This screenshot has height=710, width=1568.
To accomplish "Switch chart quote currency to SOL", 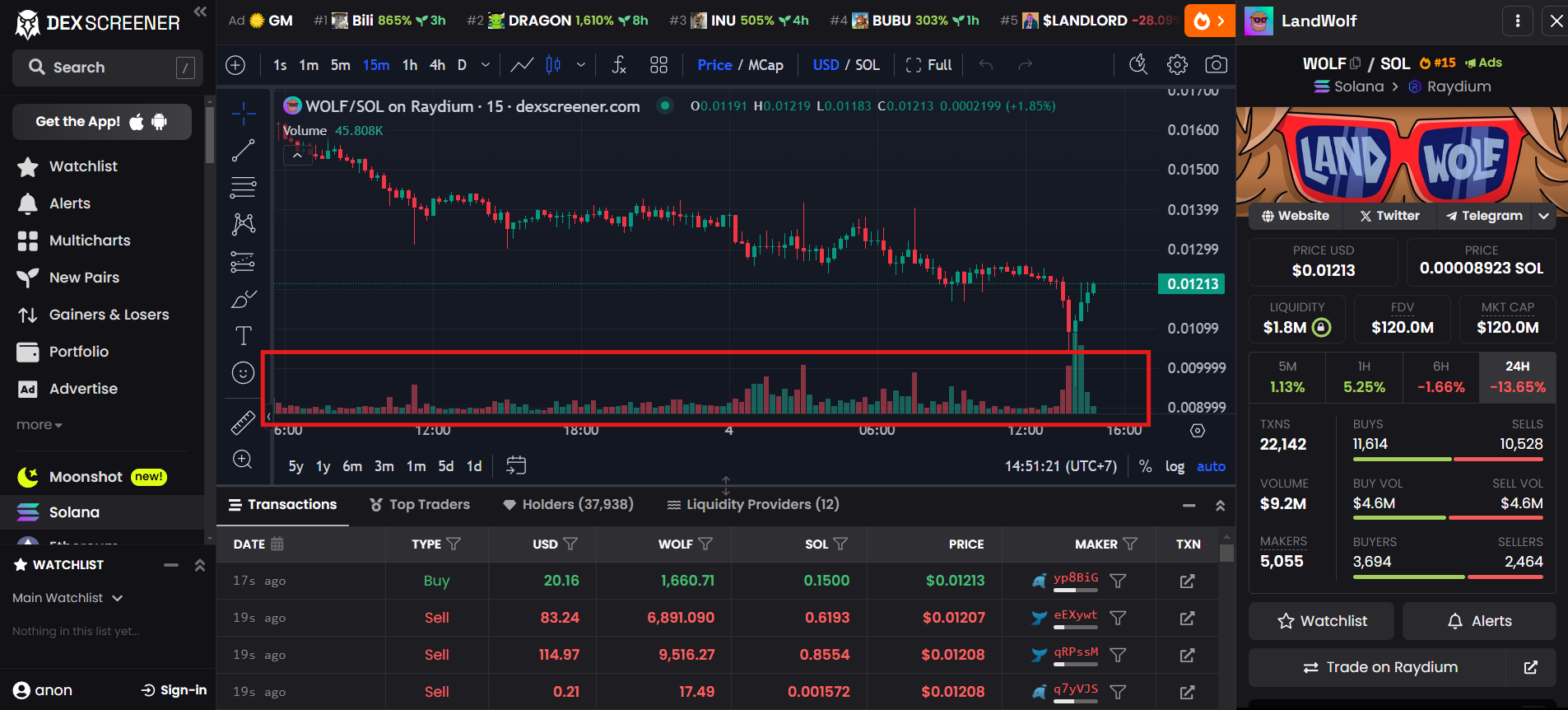I will coord(867,65).
